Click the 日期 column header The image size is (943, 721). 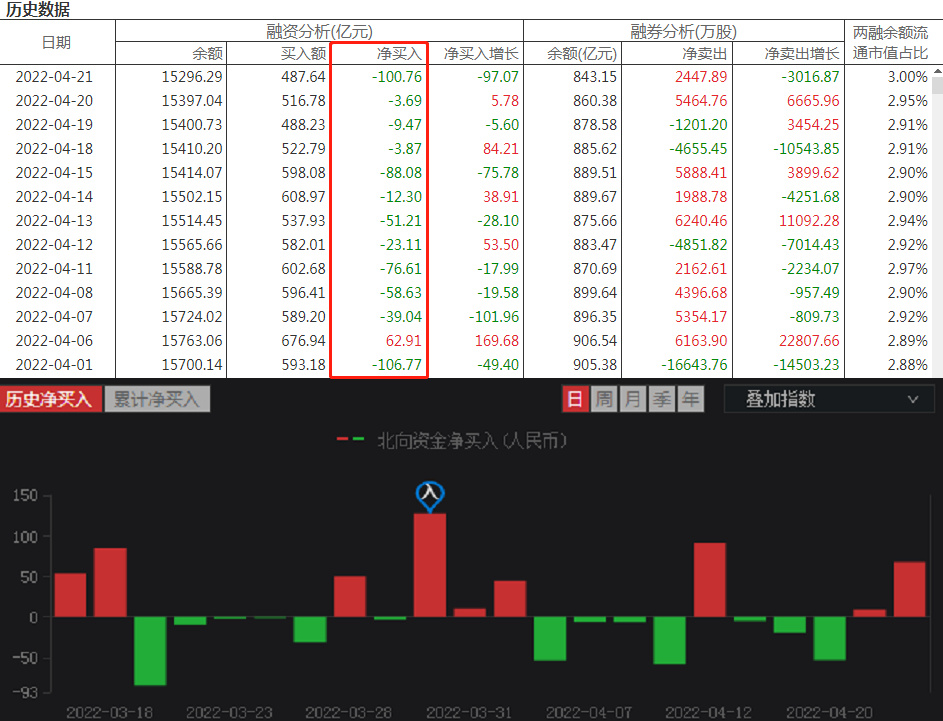click(56, 42)
